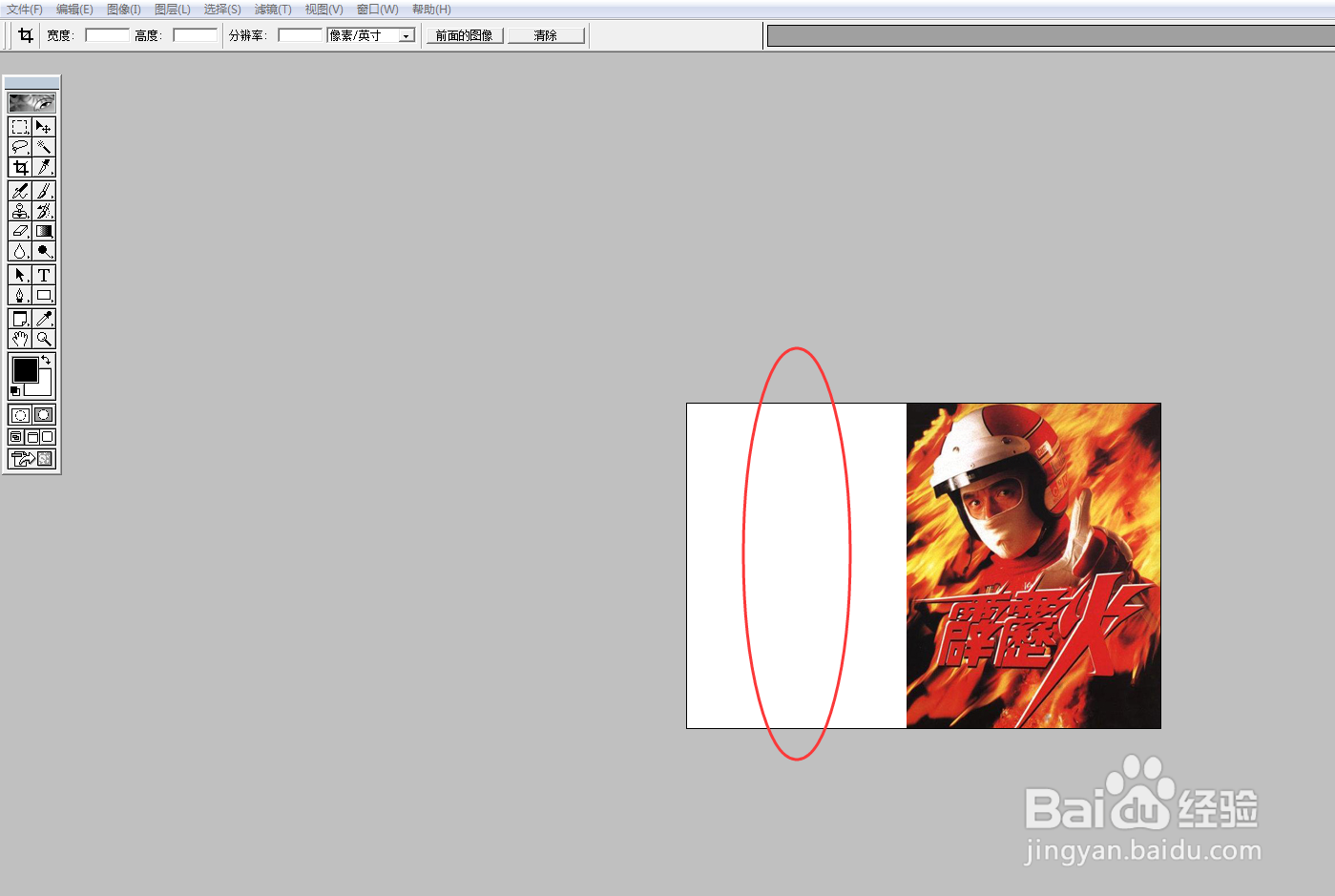Switch to Standard Screen mode
The width and height of the screenshot is (1335, 896).
point(16,437)
